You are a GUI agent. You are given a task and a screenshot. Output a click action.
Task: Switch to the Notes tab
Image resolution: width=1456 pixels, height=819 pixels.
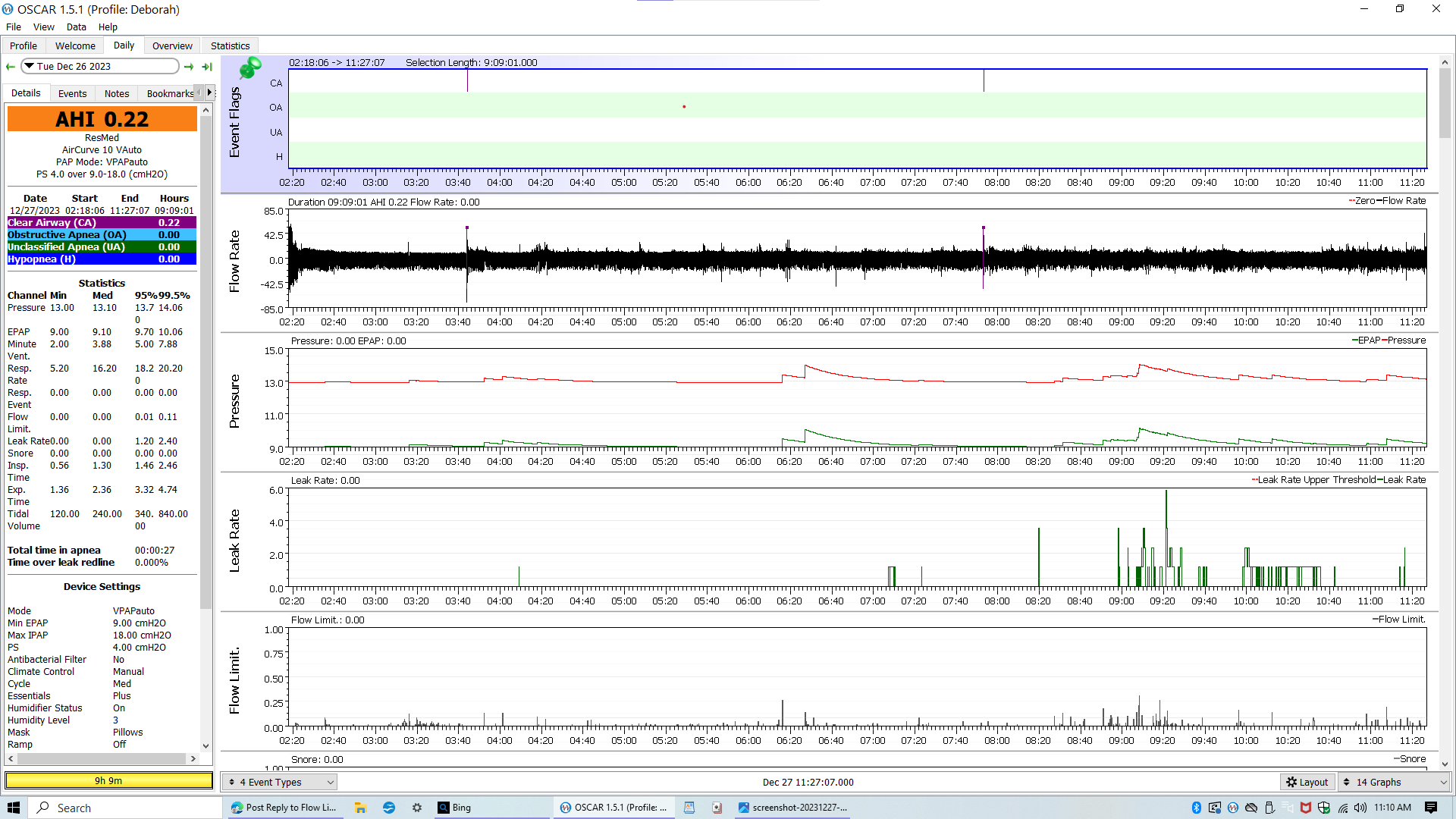[x=117, y=93]
